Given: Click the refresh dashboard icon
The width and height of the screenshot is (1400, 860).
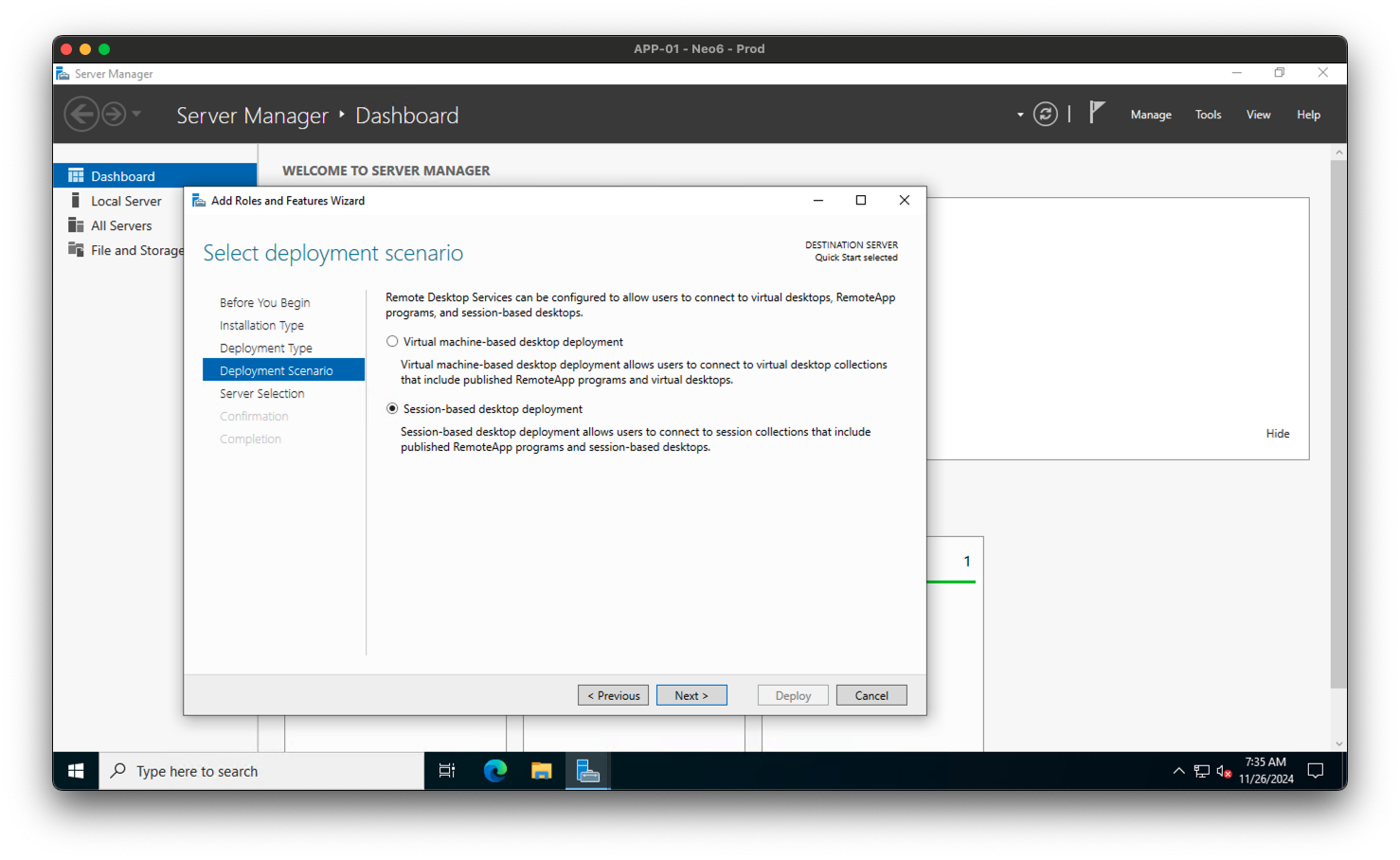Looking at the screenshot, I should [1045, 115].
